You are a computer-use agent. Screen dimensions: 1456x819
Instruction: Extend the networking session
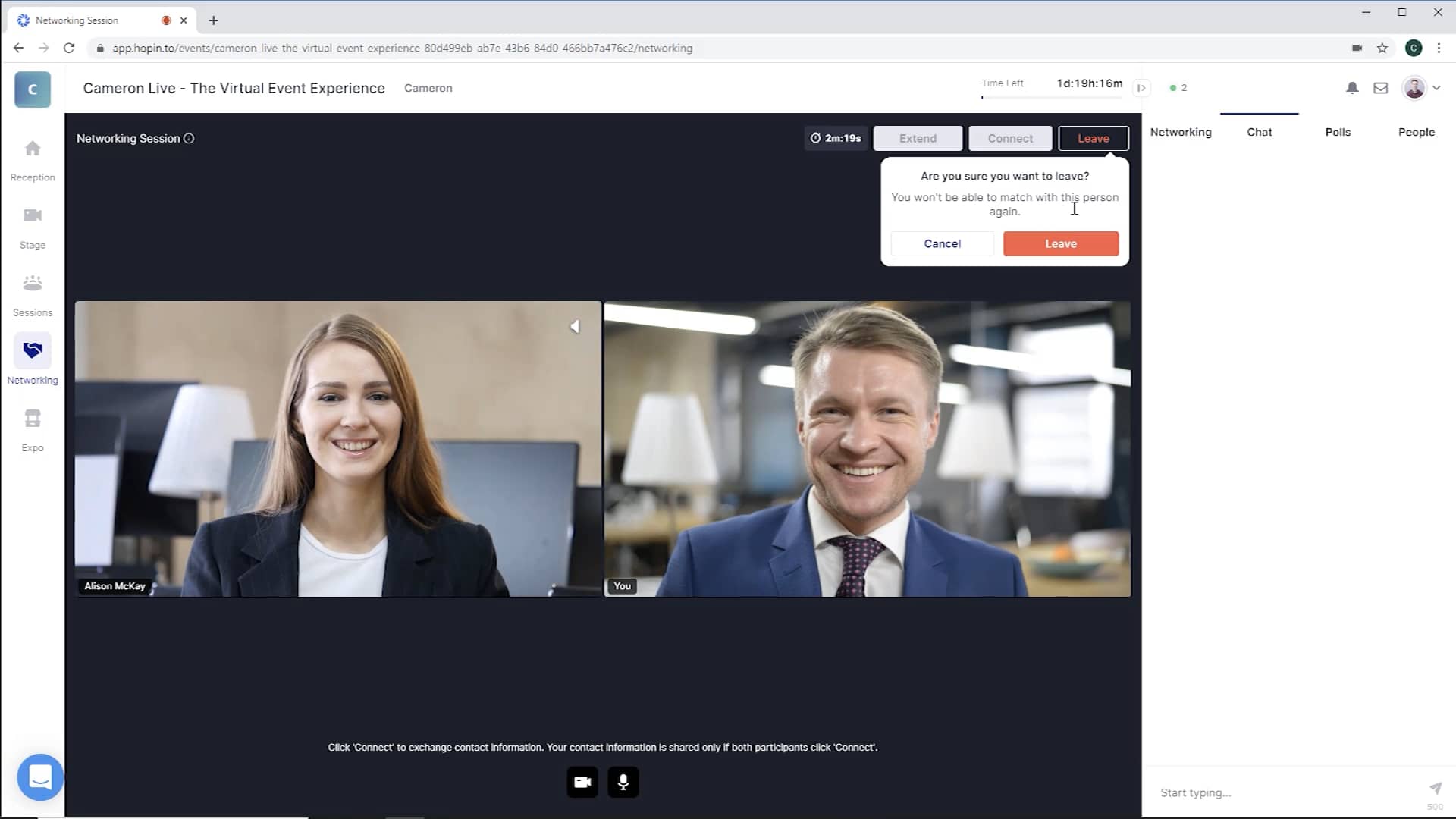(x=918, y=138)
